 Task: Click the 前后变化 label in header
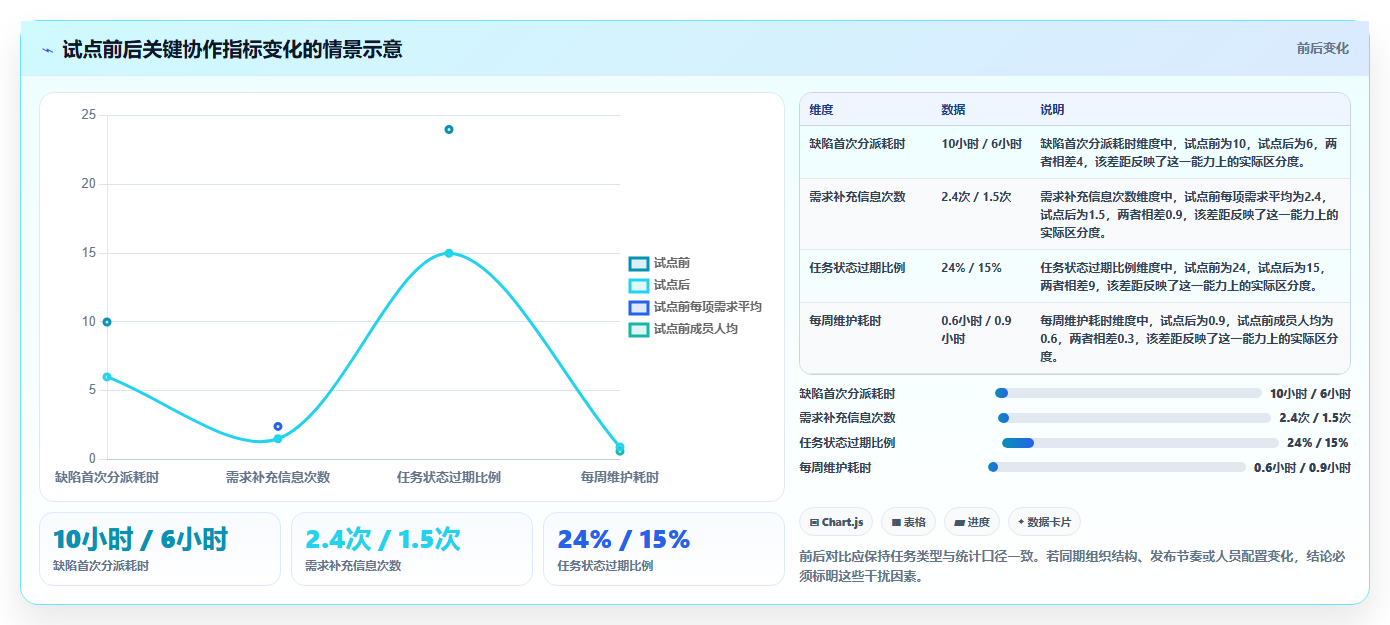(x=1322, y=48)
